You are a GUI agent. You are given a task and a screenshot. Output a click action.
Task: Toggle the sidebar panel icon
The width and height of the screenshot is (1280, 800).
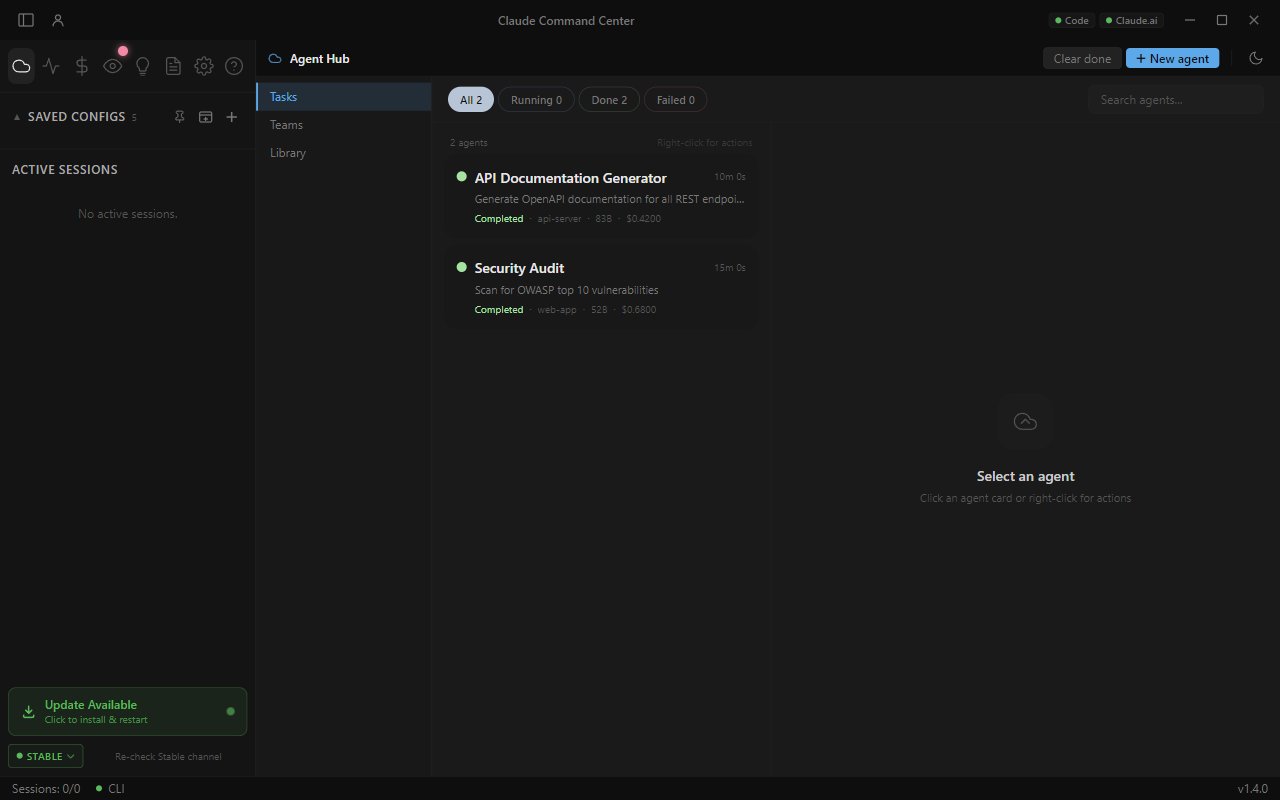tap(26, 20)
